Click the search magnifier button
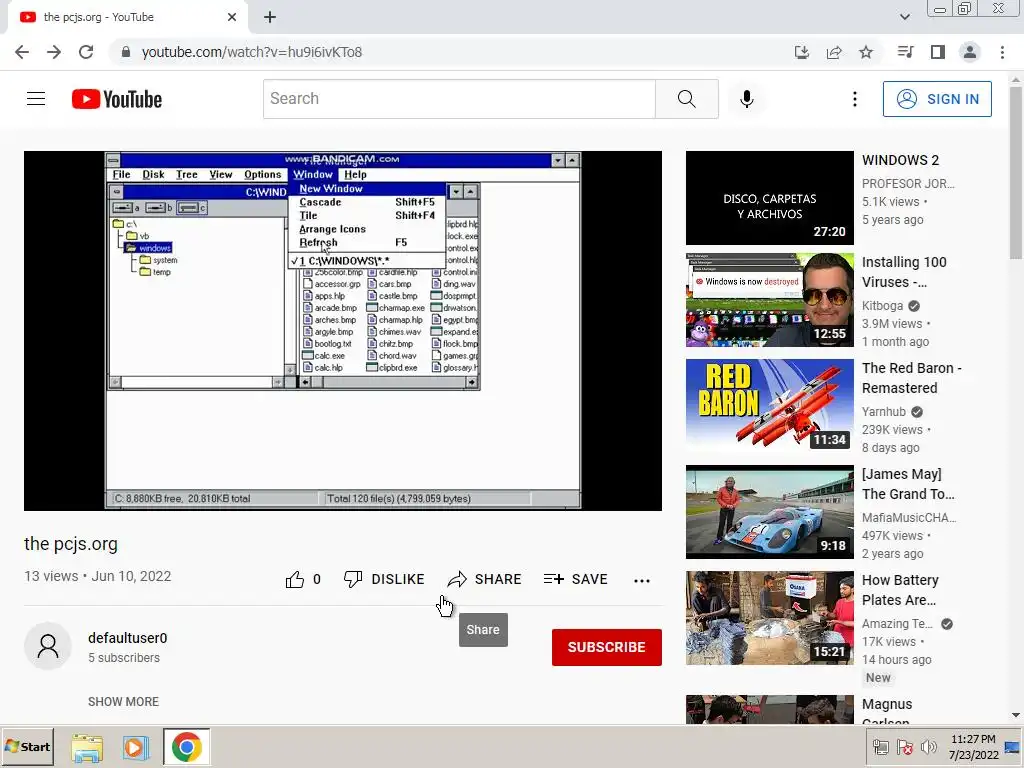This screenshot has height=768, width=1024. point(686,99)
